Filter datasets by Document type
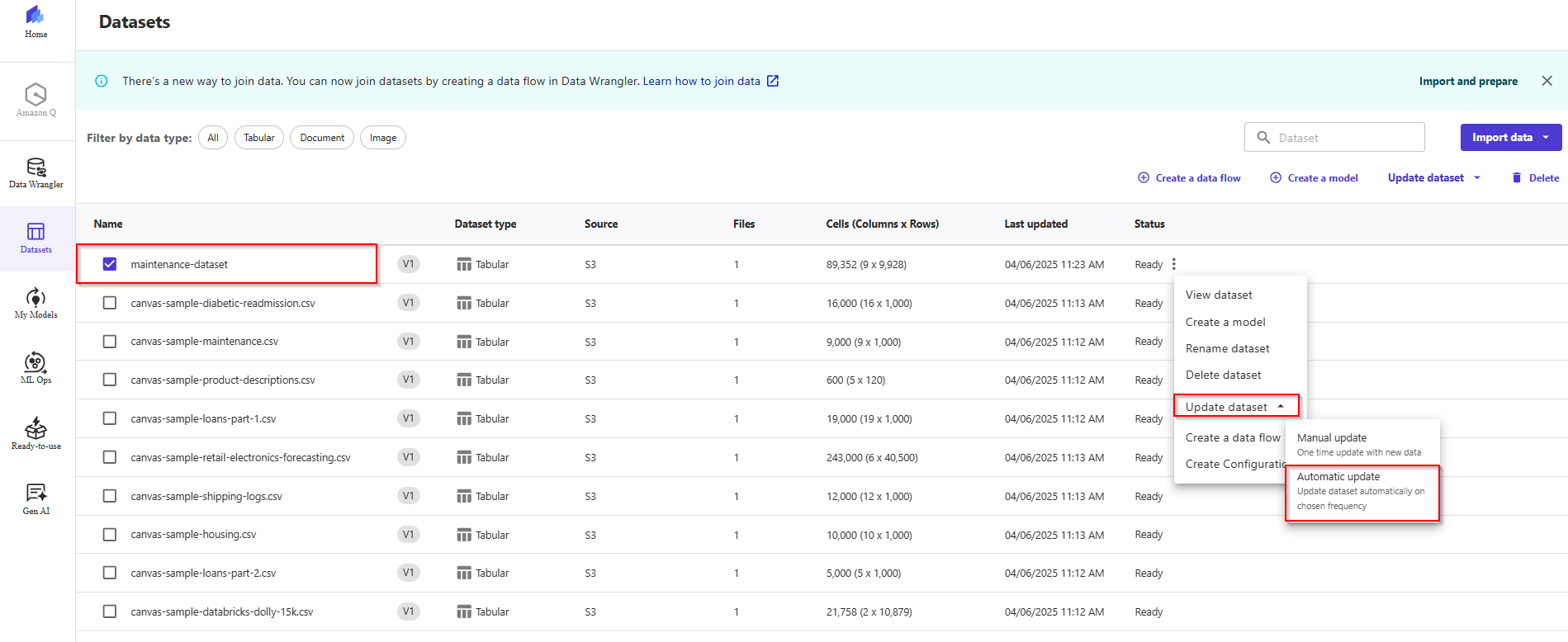The width and height of the screenshot is (1568, 642). point(322,138)
